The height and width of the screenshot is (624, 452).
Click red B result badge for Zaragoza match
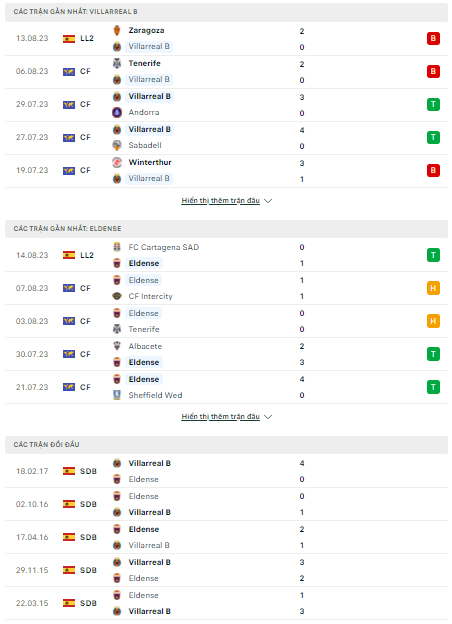click(433, 39)
